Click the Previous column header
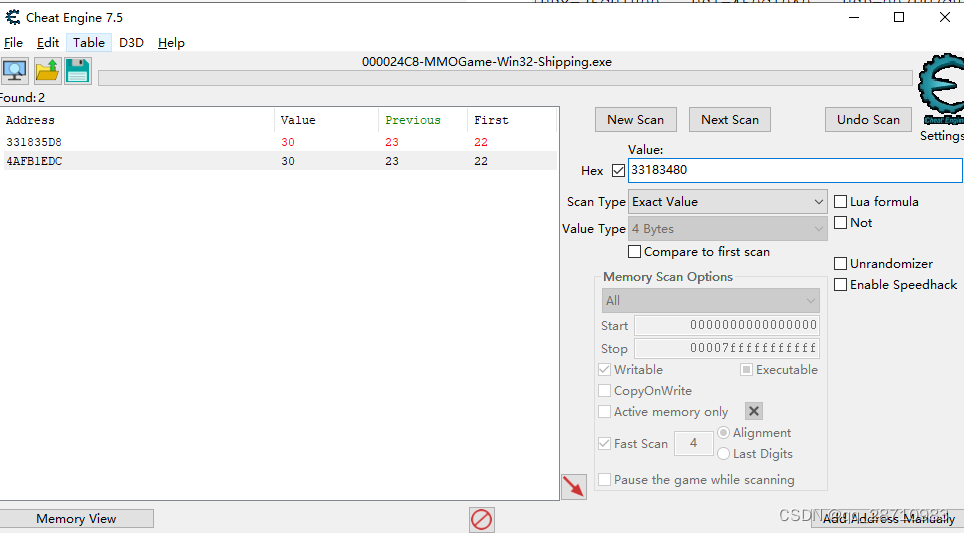The width and height of the screenshot is (964, 533). click(x=423, y=120)
